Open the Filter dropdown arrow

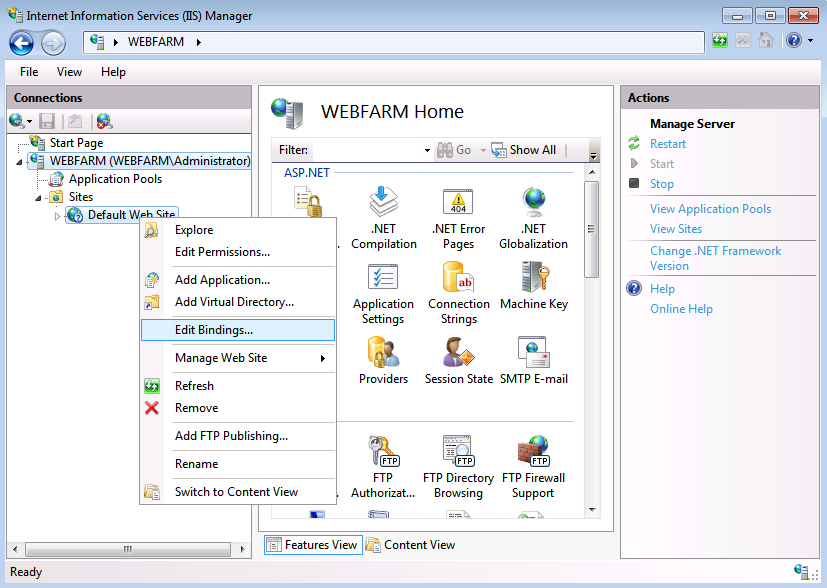point(427,150)
